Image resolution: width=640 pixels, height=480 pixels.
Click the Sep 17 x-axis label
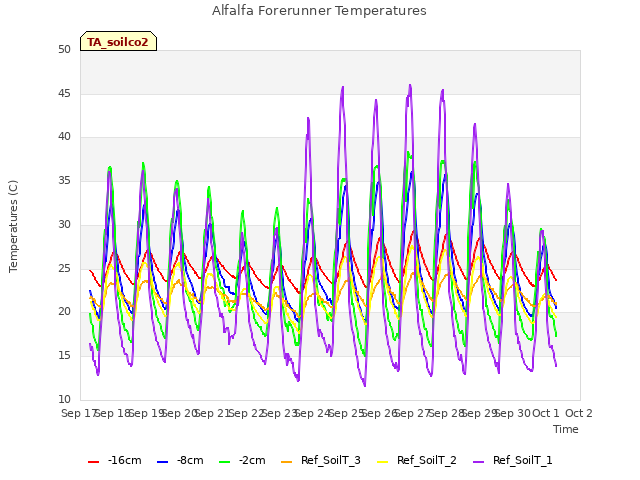pyautogui.click(x=78, y=413)
